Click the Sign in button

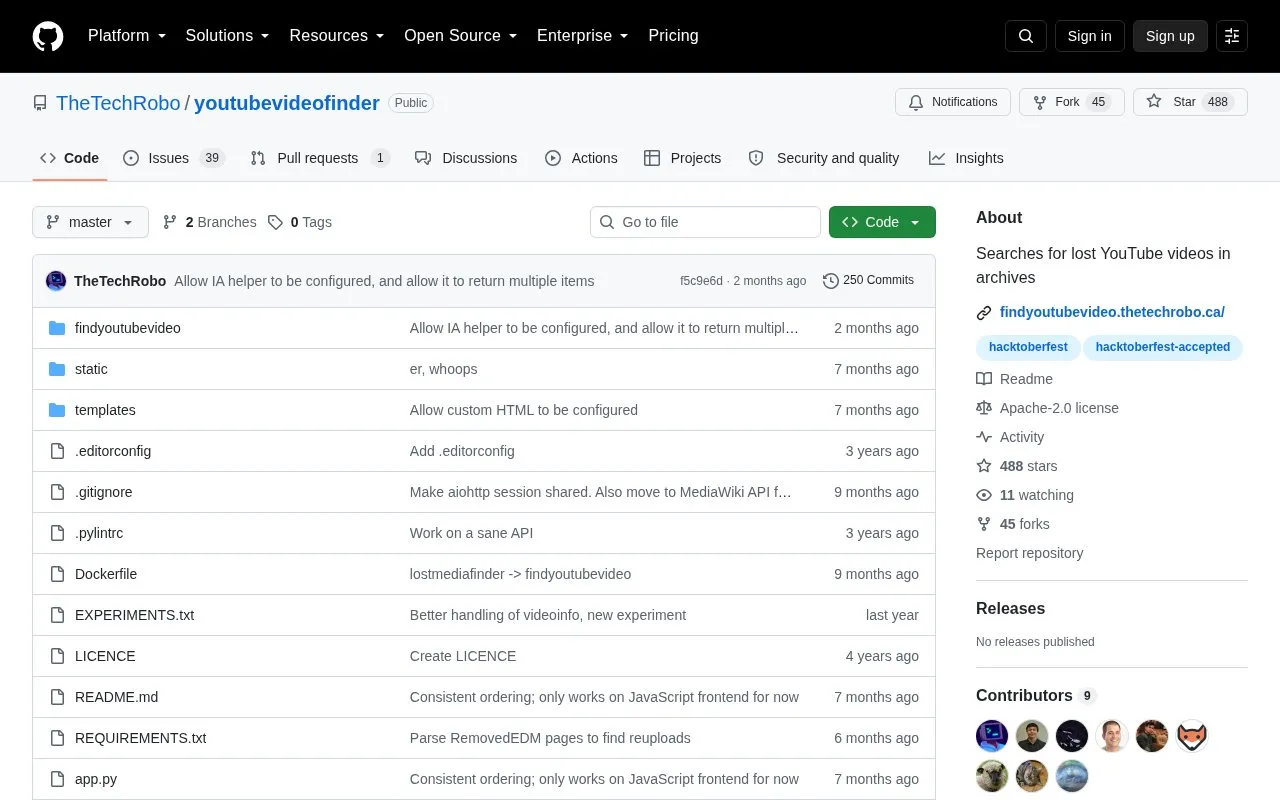pos(1089,36)
